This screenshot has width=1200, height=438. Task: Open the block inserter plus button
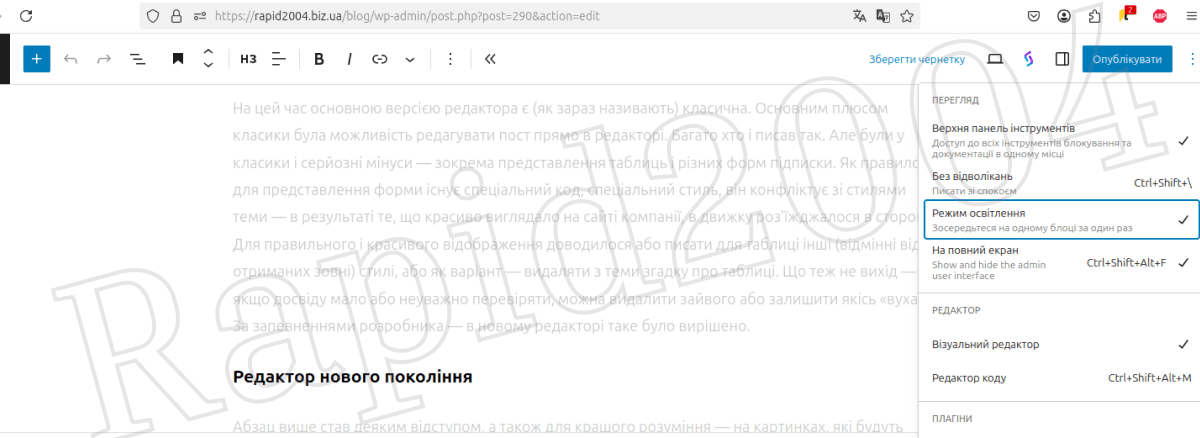coord(36,59)
